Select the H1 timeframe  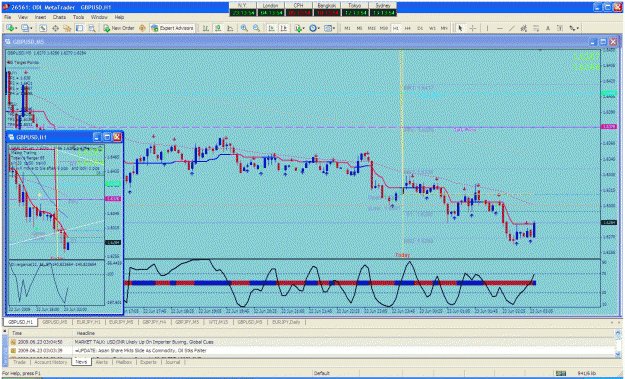click(396, 28)
